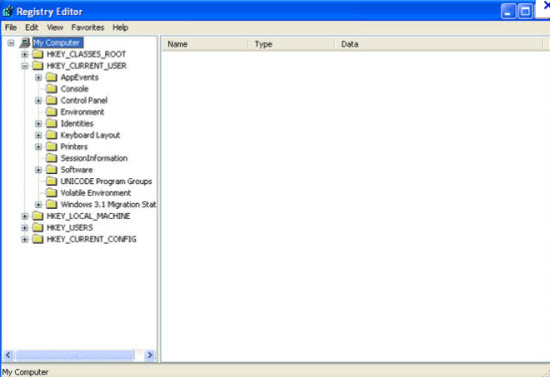The width and height of the screenshot is (550, 377).
Task: Select the HKEY_CURRENT_USER label
Action: tap(87, 66)
